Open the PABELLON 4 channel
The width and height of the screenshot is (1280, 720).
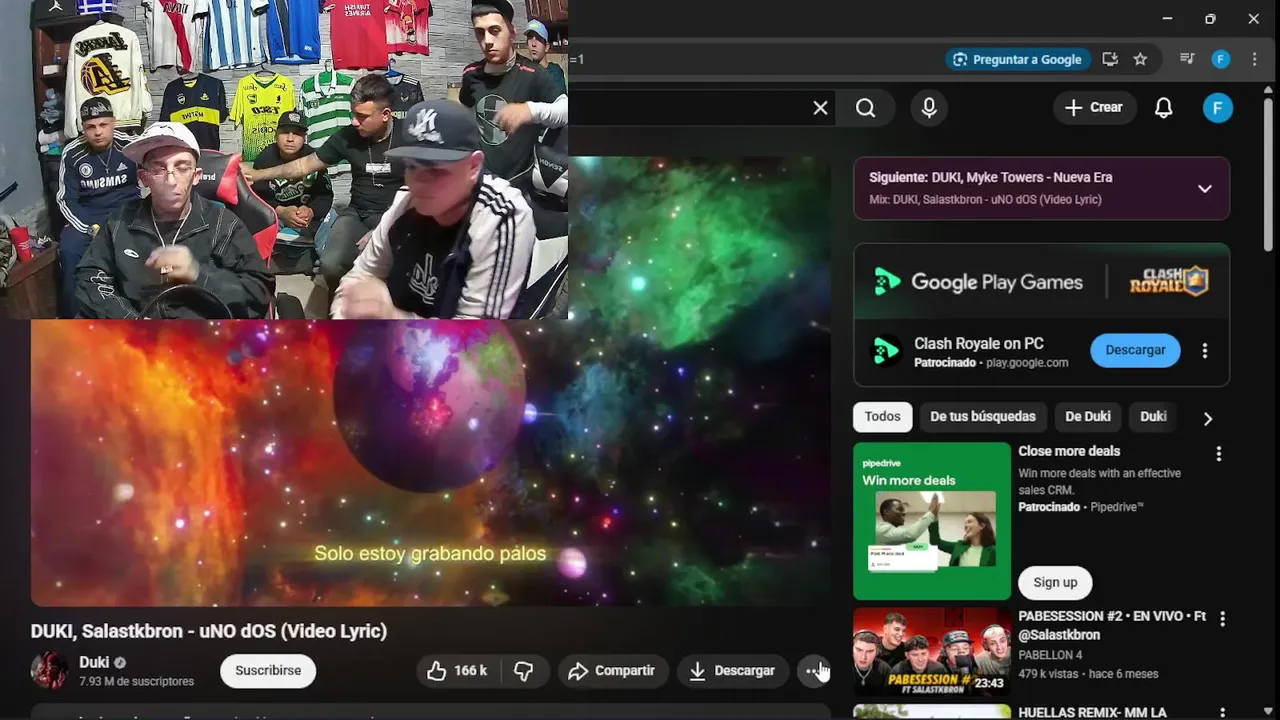1050,655
